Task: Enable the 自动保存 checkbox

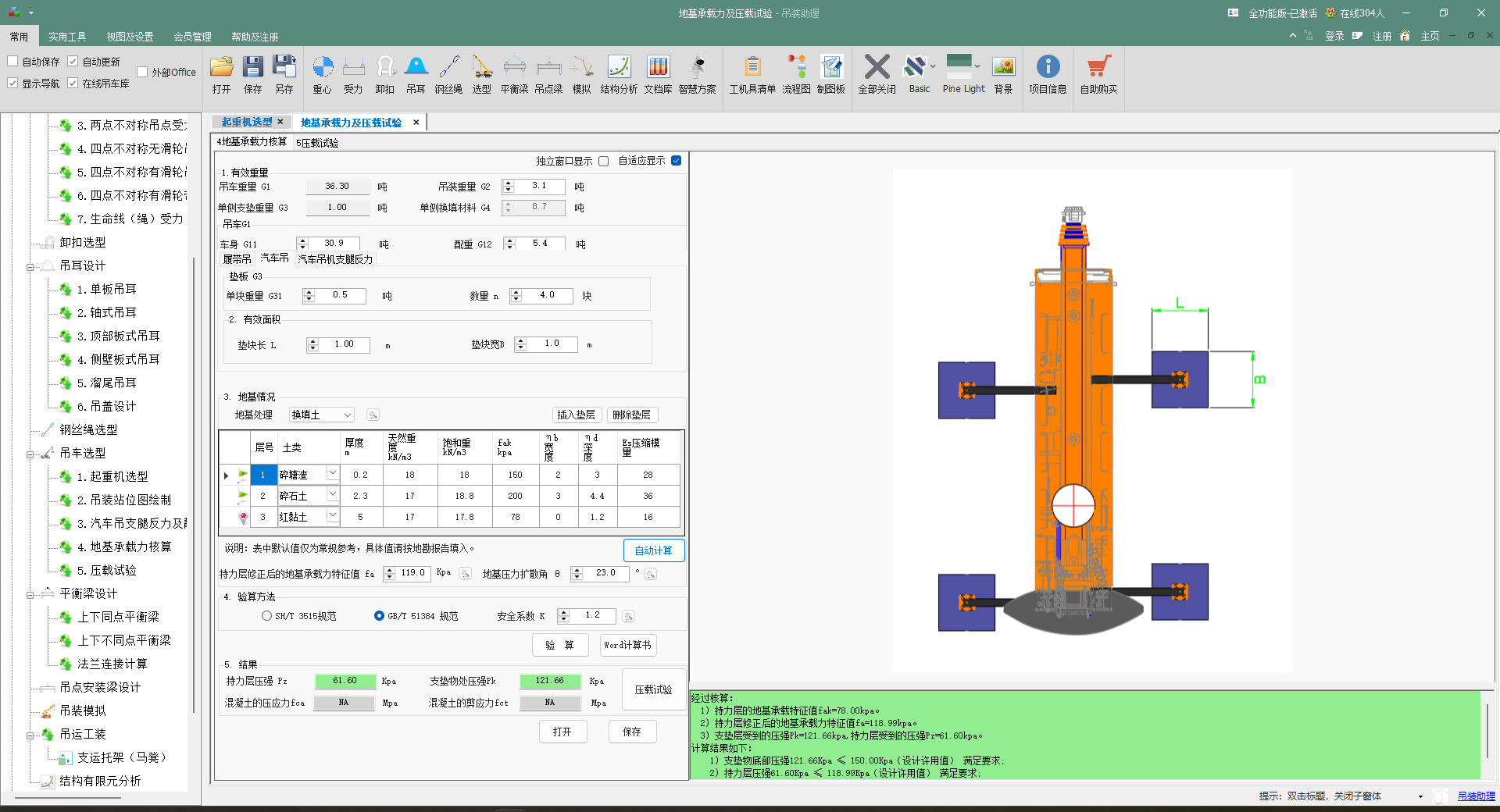Action: [x=12, y=61]
